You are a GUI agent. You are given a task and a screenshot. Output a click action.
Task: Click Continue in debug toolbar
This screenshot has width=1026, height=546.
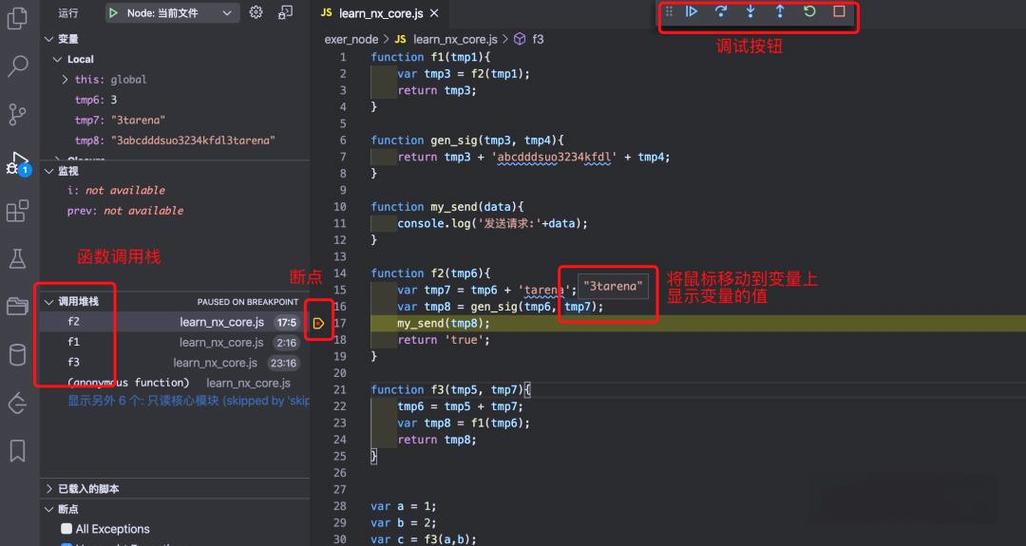click(x=691, y=12)
